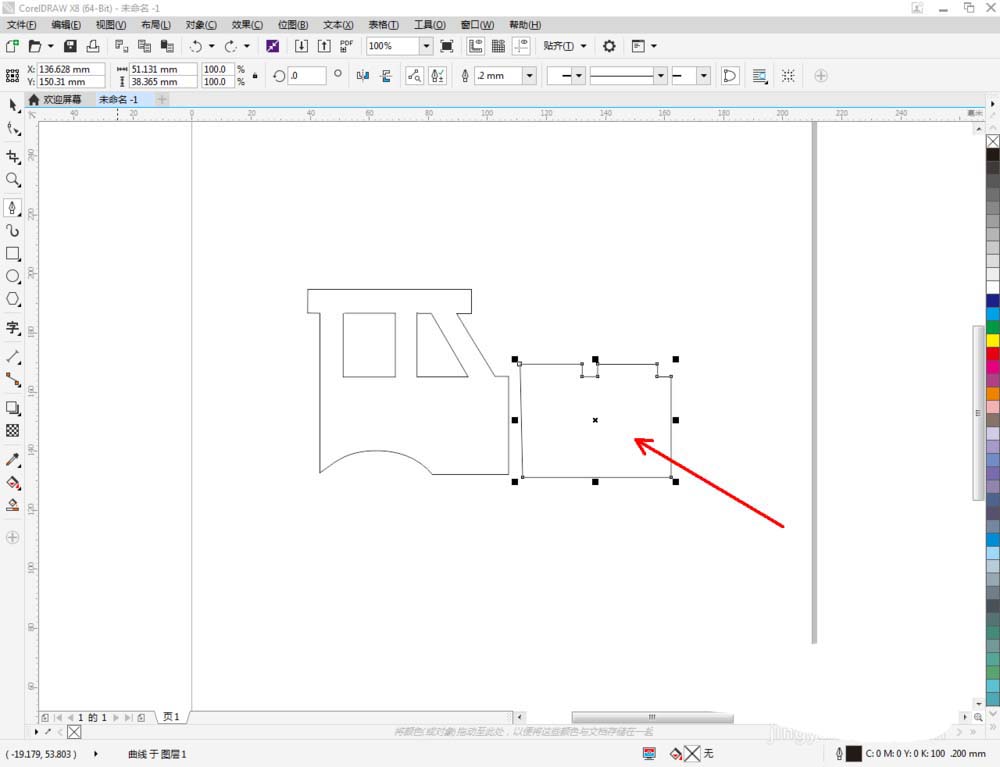Viewport: 1000px width, 767px height.
Task: Select the Ellipse tool
Action: pos(13,277)
